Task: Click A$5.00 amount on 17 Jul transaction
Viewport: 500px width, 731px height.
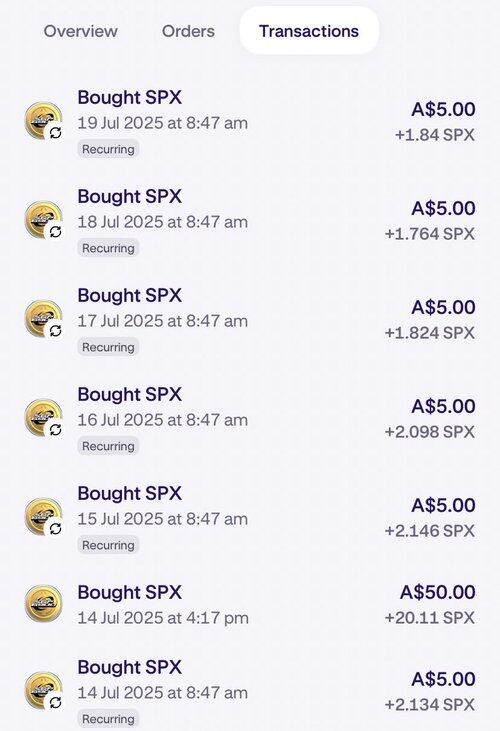Action: pyautogui.click(x=443, y=307)
